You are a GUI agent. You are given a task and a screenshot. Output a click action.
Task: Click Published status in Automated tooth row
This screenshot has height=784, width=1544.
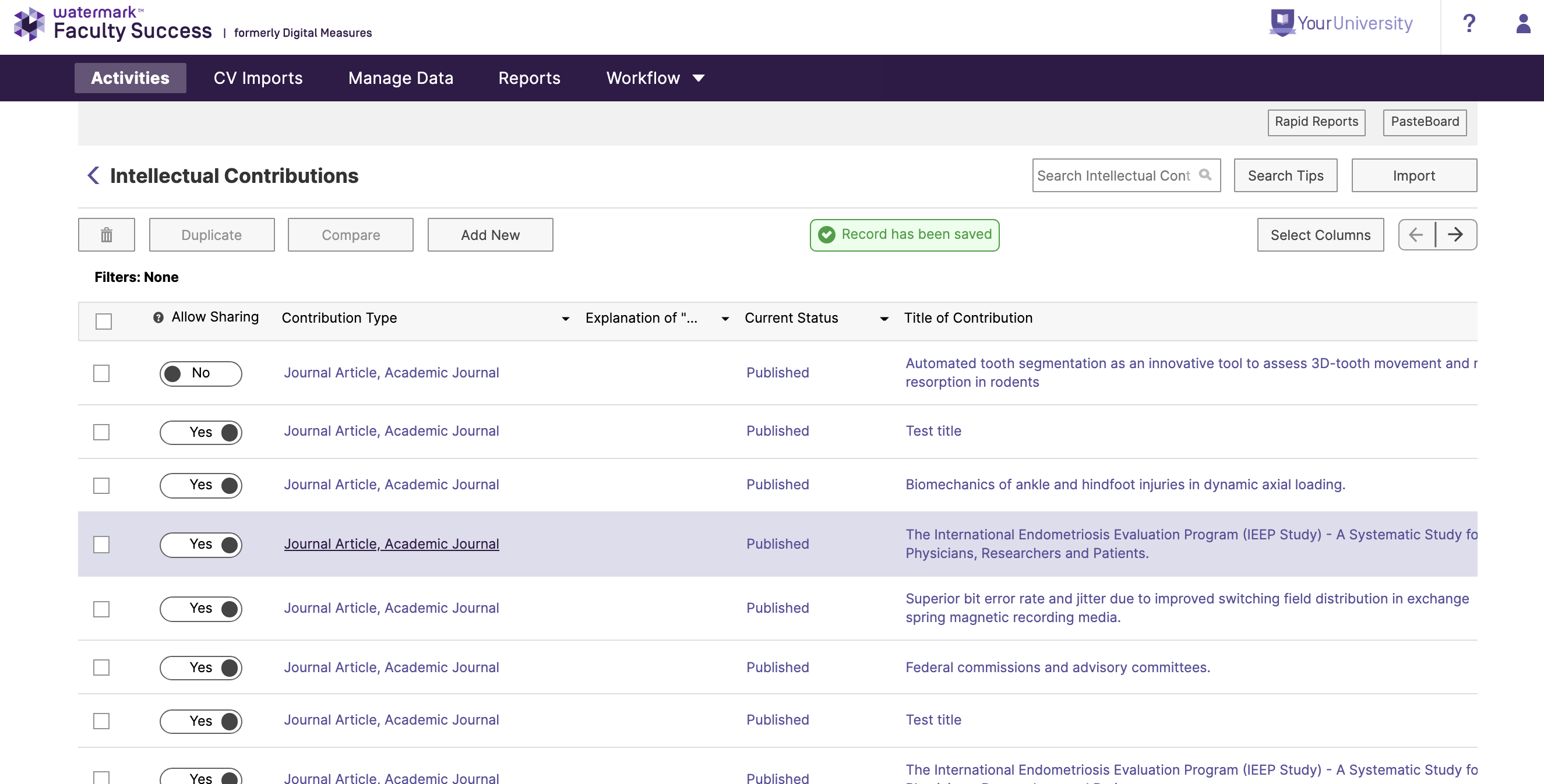coord(777,373)
